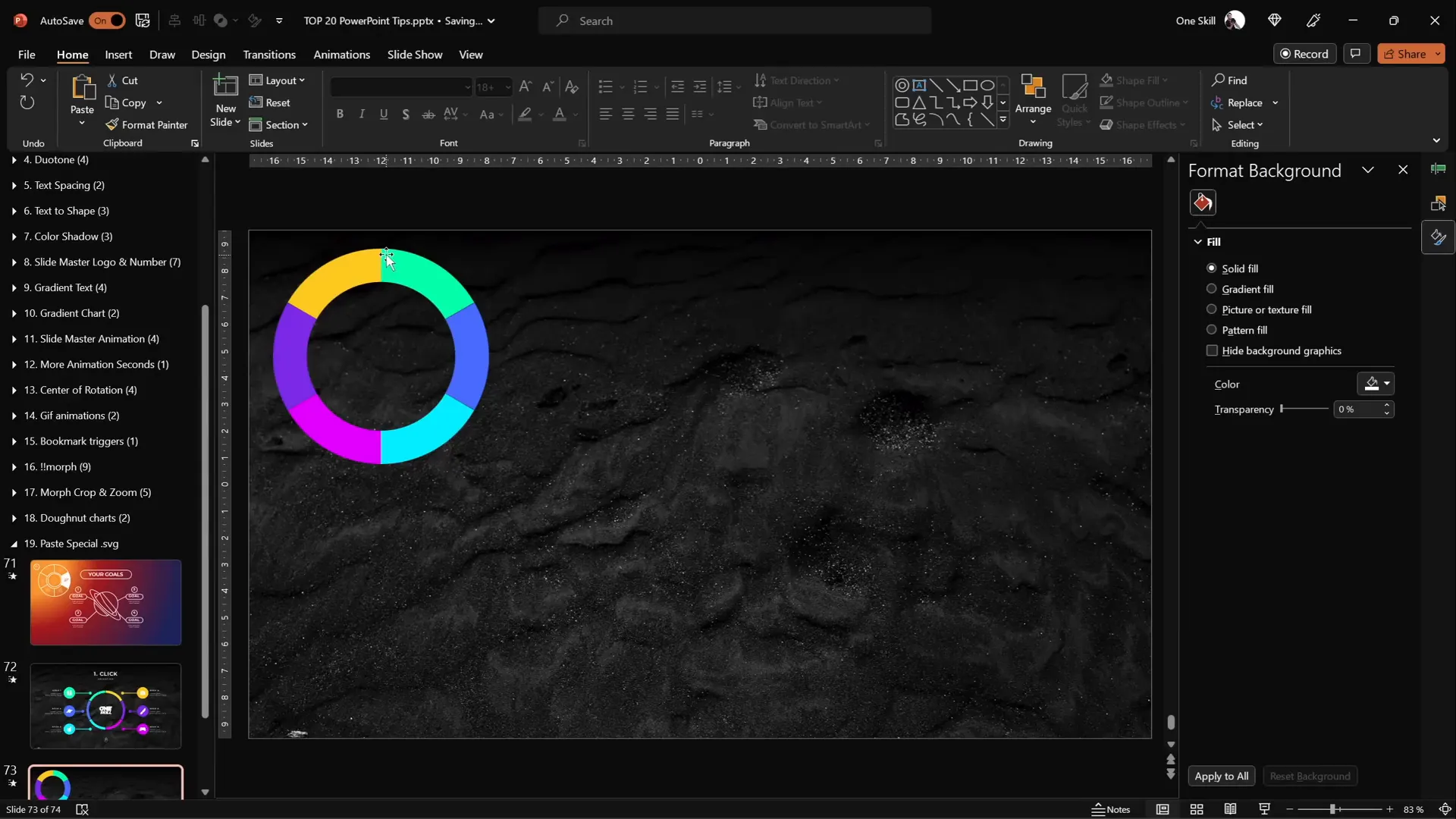Open the Select dropdown in Editing

point(1238,124)
